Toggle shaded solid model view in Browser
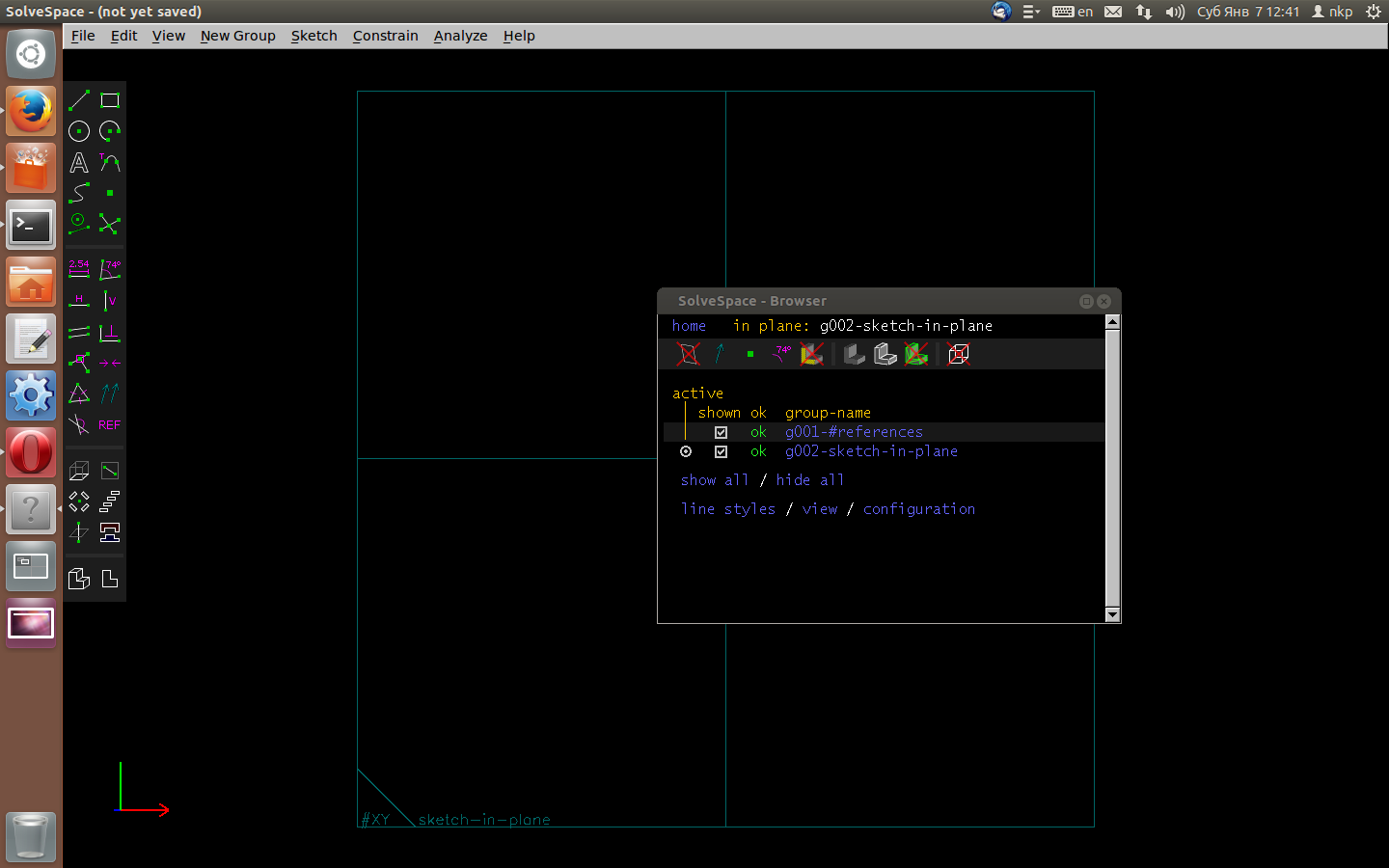1389x868 pixels. point(855,354)
